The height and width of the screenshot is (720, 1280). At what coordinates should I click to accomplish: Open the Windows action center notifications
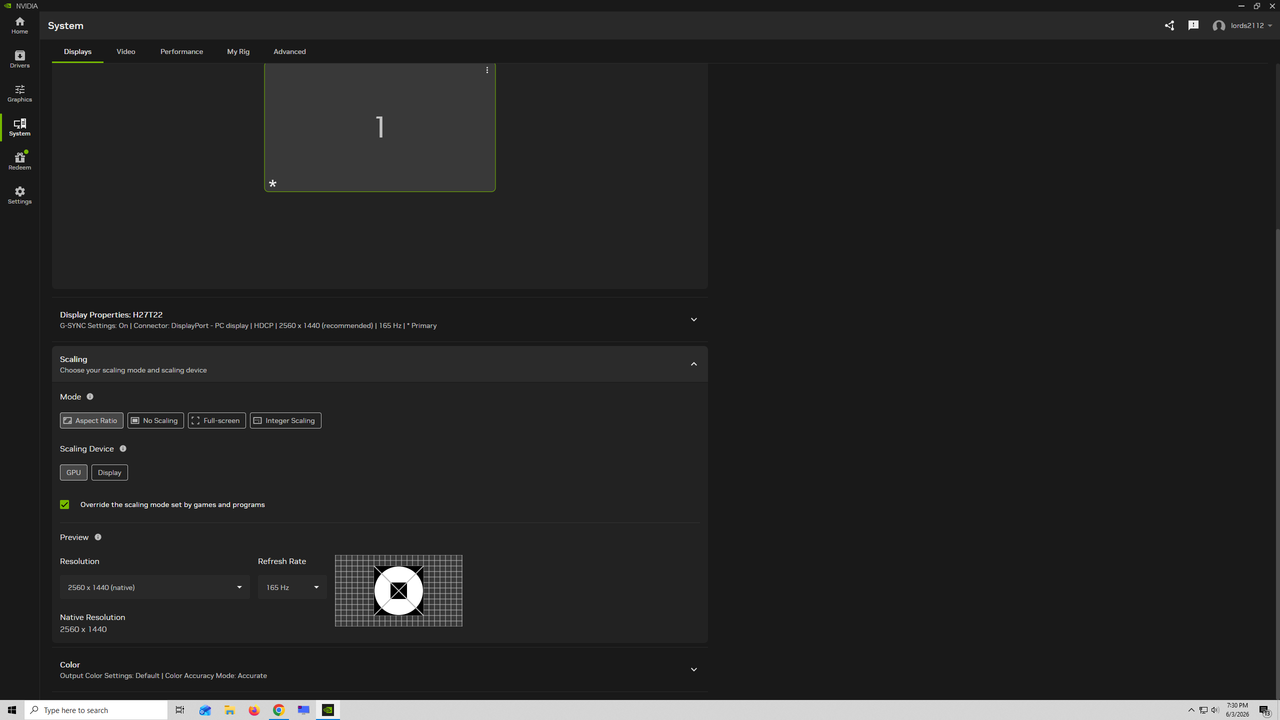tap(1265, 710)
